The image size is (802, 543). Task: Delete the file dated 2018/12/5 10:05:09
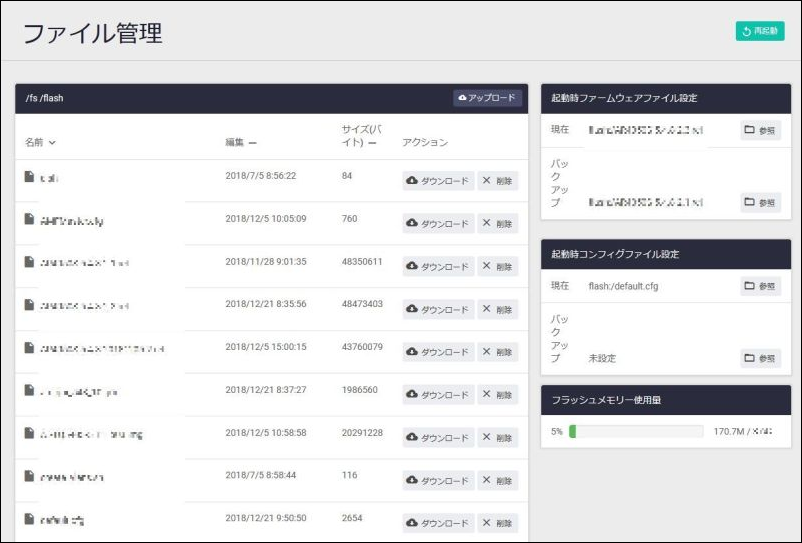point(497,224)
